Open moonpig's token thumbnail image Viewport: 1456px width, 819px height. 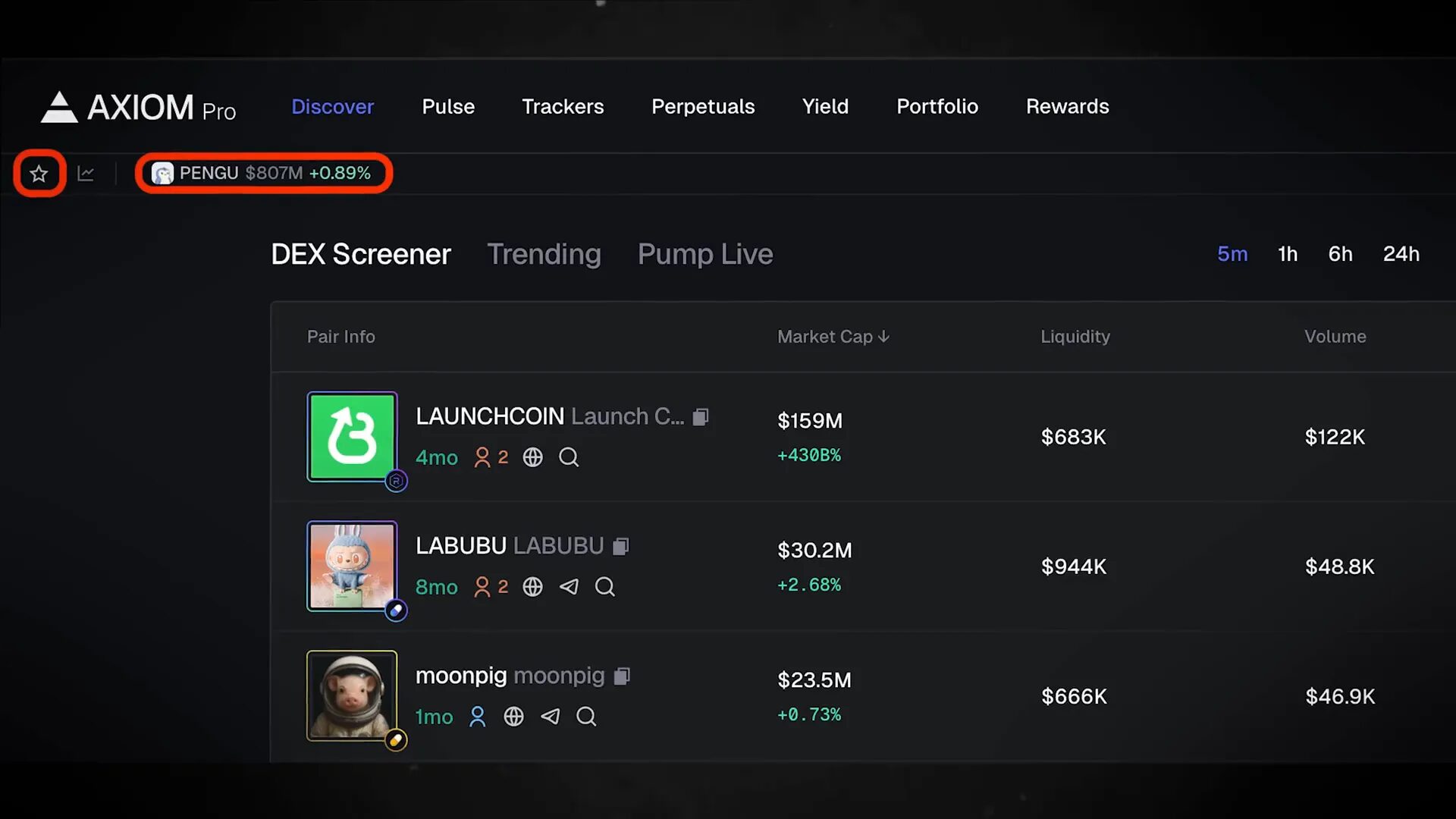351,695
